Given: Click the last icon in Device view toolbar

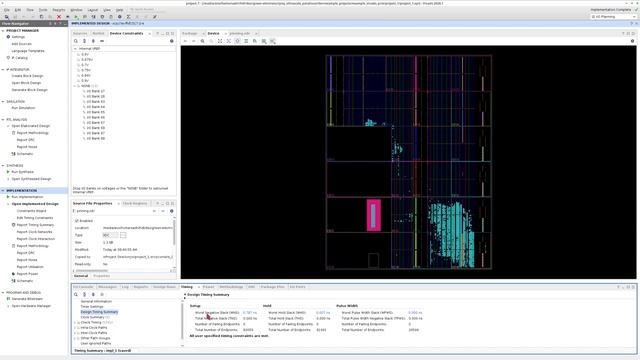Looking at the screenshot, I should 273,41.
